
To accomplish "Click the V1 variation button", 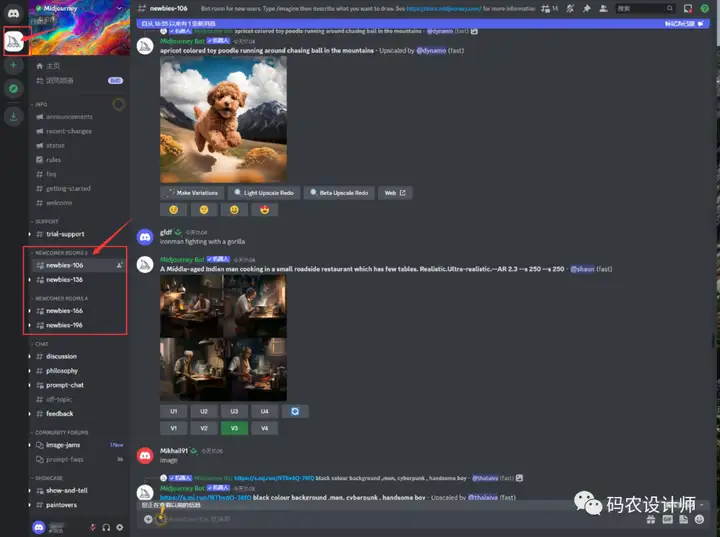I will coord(174,428).
